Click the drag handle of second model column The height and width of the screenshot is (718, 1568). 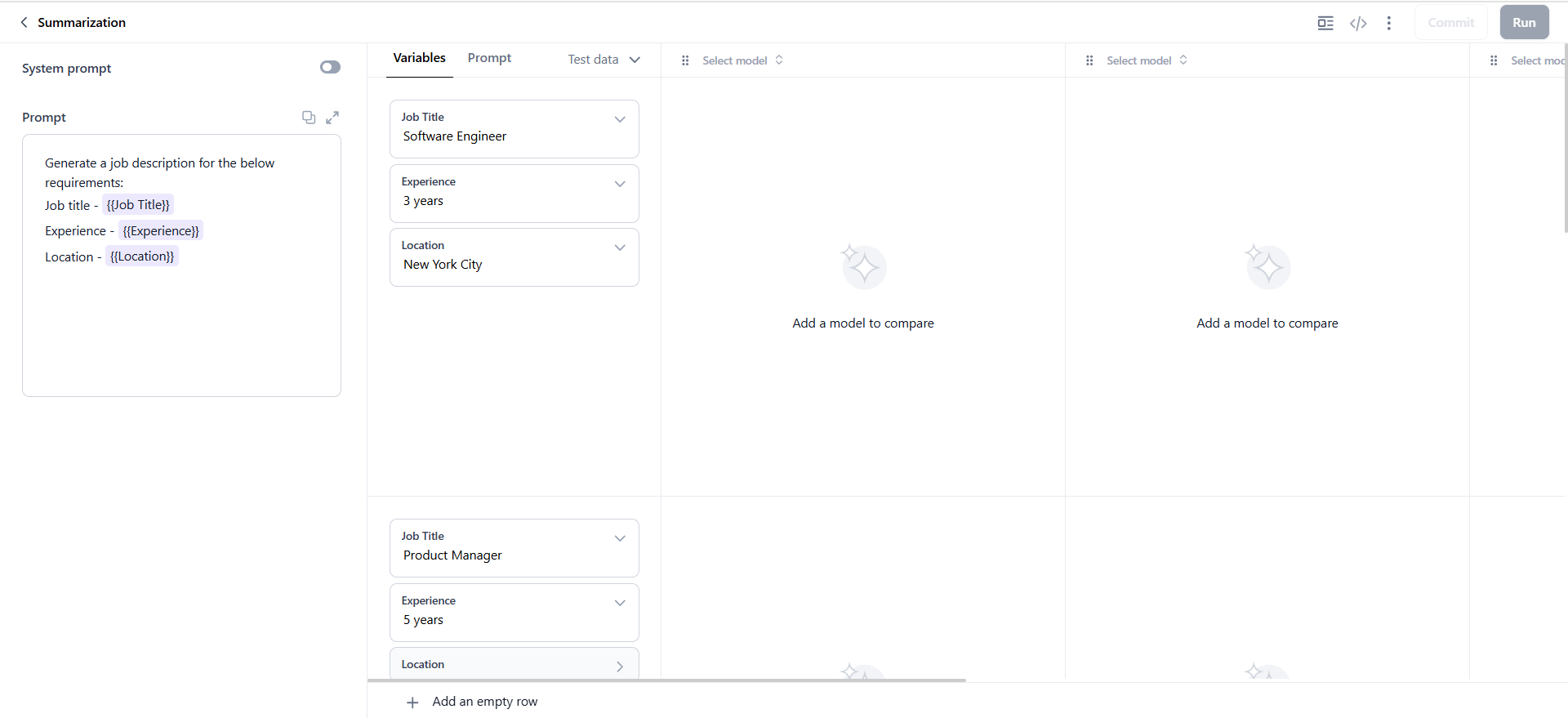pos(1089,60)
